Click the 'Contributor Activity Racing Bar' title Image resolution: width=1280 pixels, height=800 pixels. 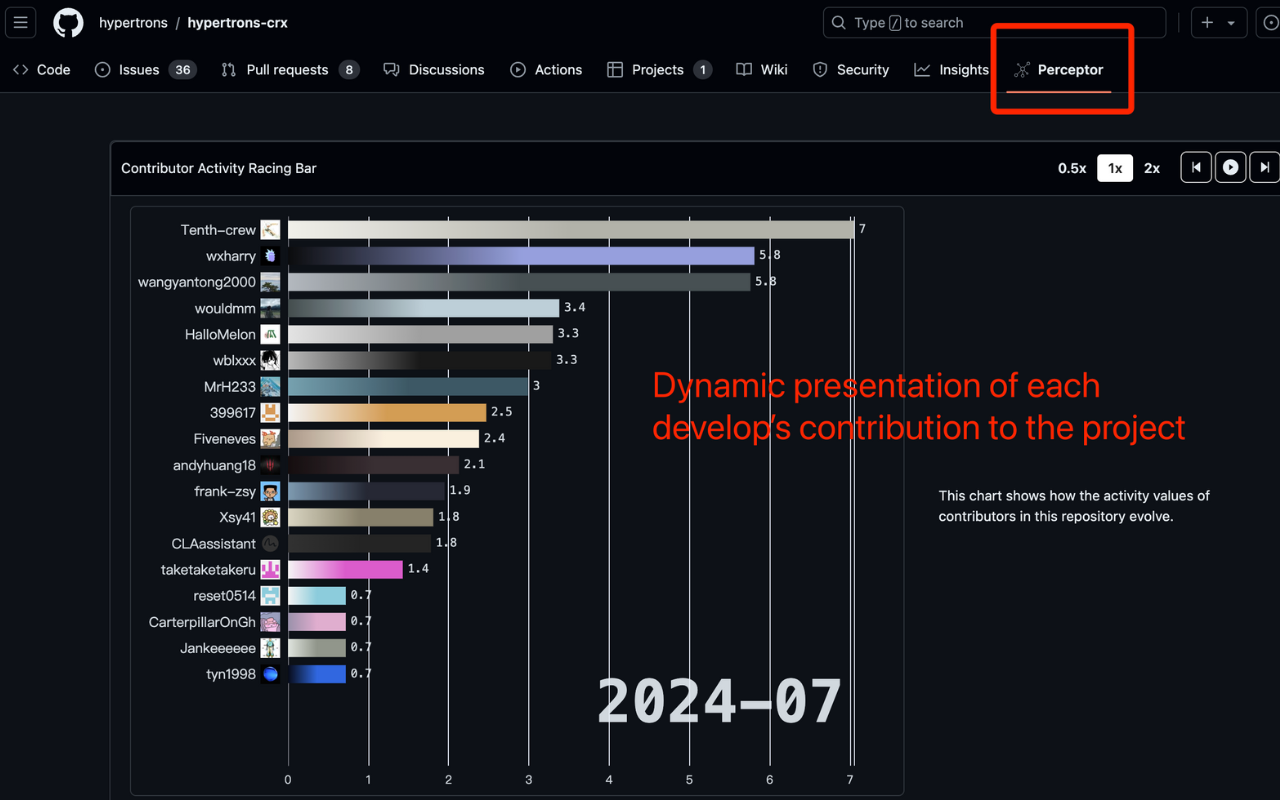pyautogui.click(x=219, y=168)
